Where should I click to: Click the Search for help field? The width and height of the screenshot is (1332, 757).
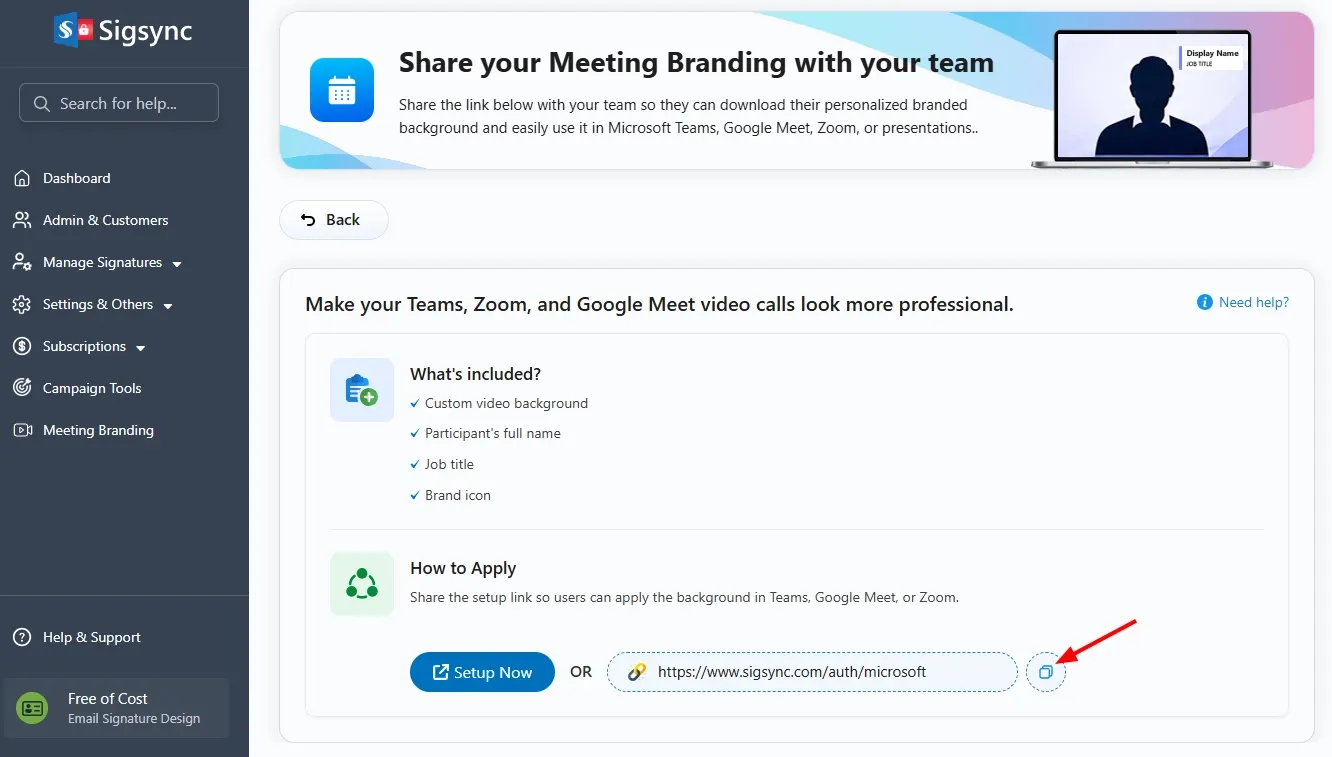click(119, 103)
